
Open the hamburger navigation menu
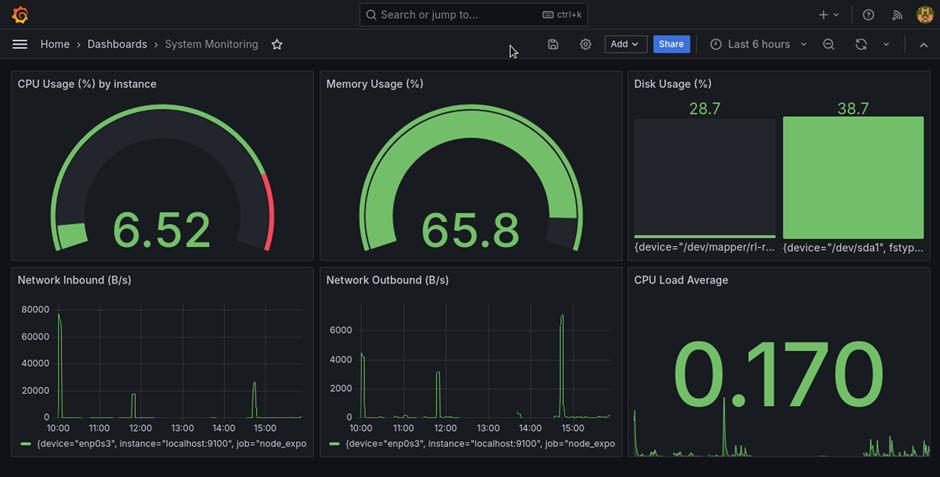[x=20, y=44]
